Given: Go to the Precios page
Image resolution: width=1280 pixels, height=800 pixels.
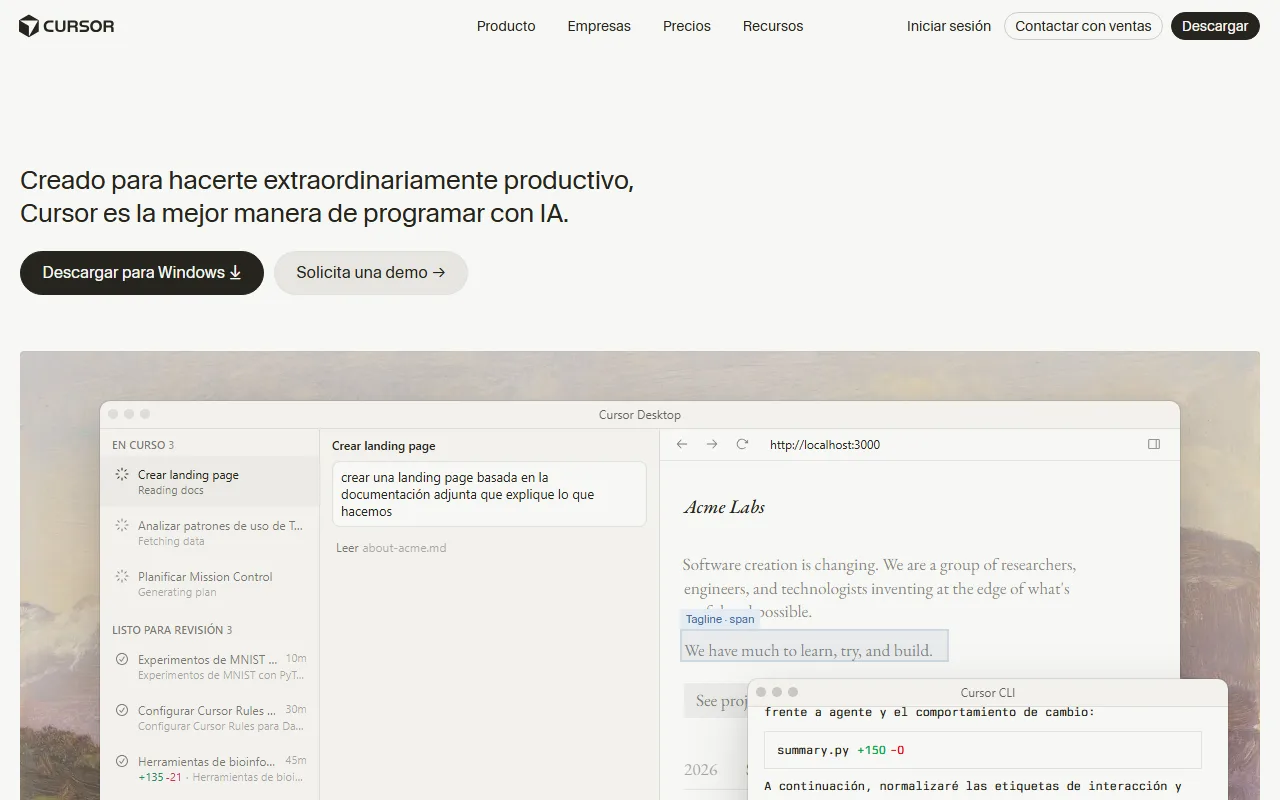Looking at the screenshot, I should (687, 26).
